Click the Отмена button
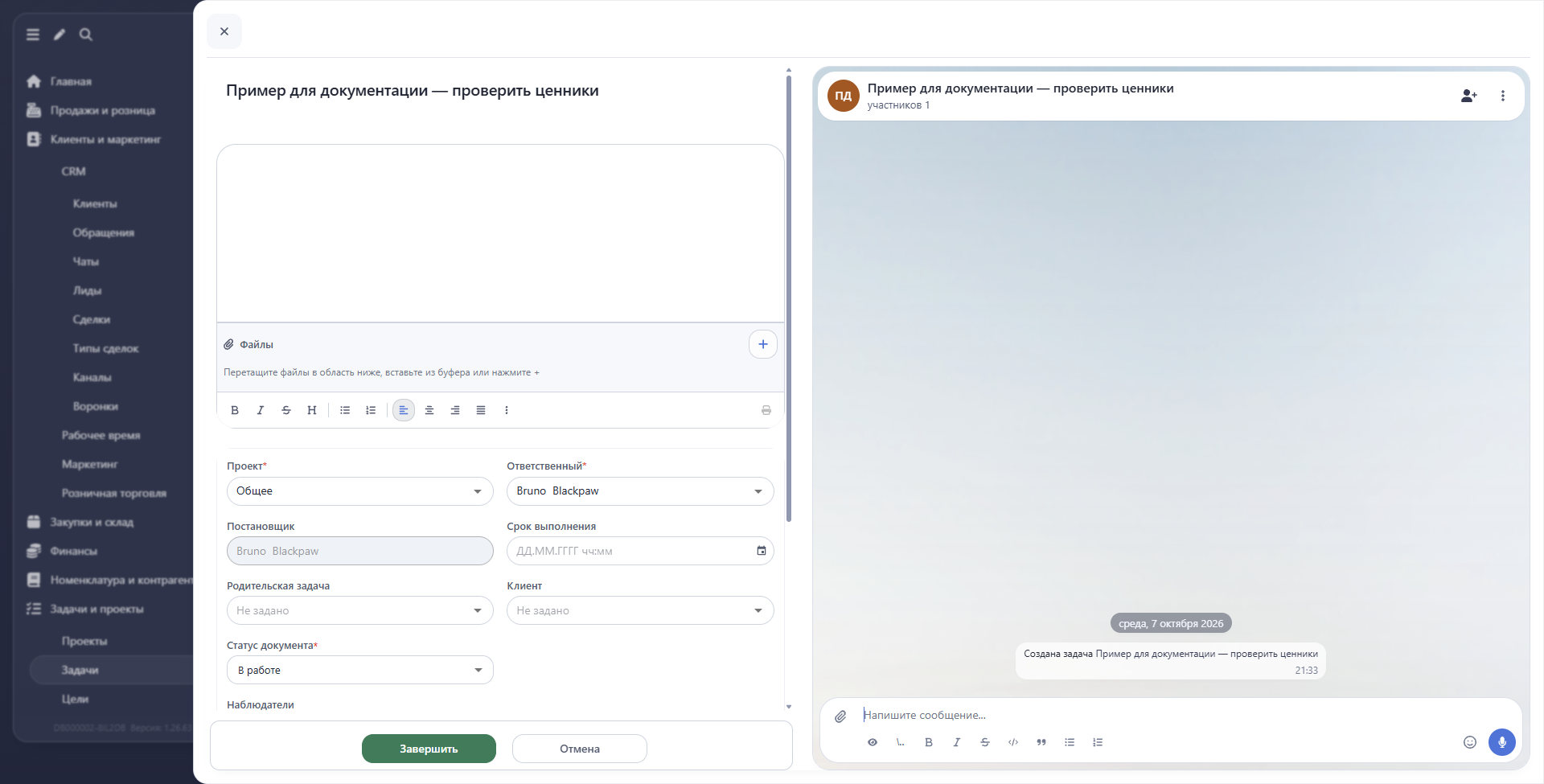Image resolution: width=1544 pixels, height=784 pixels. (580, 749)
